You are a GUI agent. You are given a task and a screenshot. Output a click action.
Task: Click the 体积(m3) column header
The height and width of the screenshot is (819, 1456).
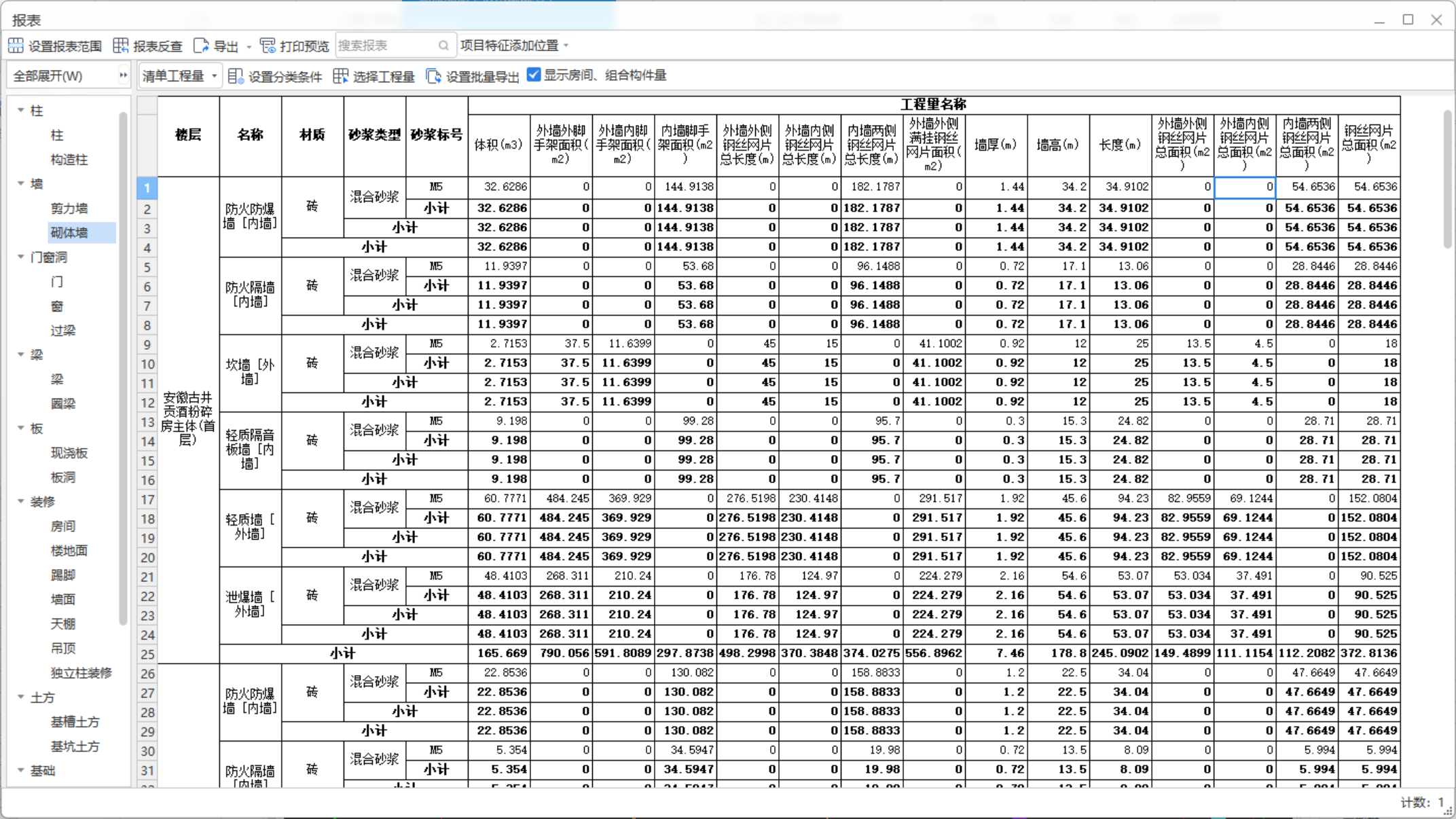tap(498, 145)
